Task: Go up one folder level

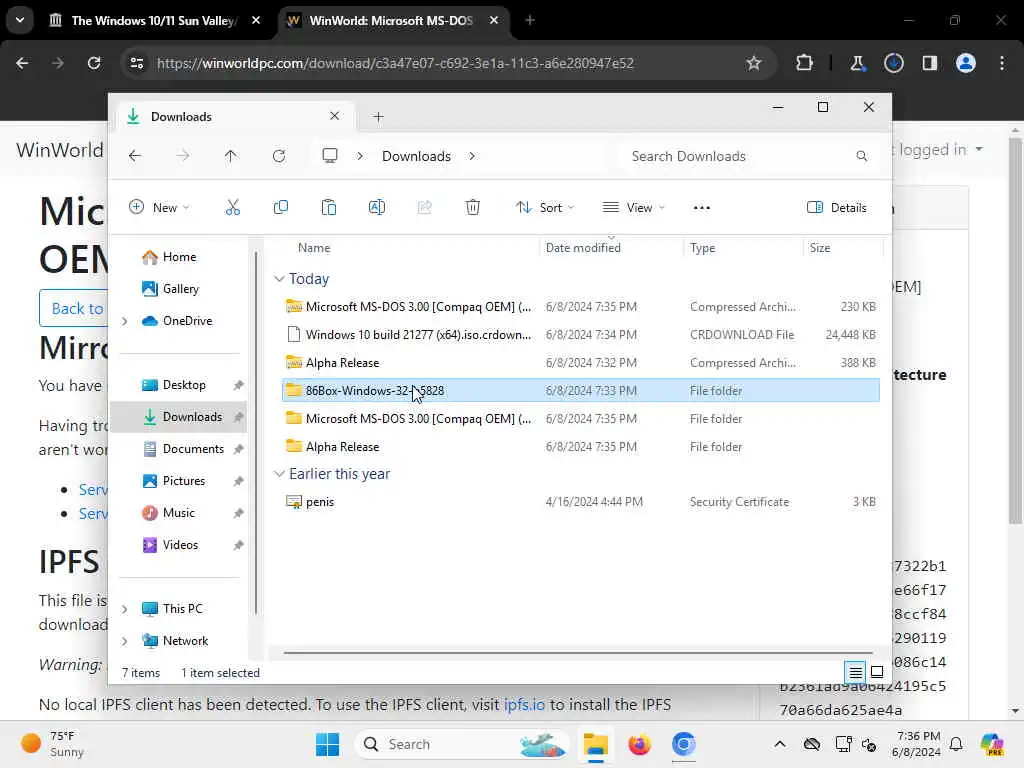Action: [231, 156]
